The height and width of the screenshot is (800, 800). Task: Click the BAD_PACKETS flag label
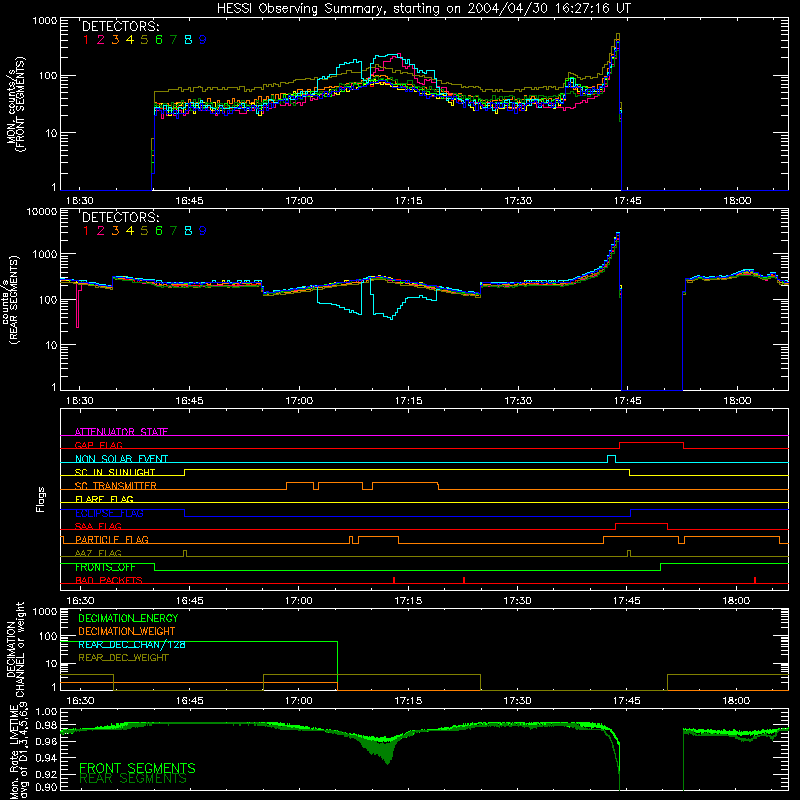pos(109,580)
